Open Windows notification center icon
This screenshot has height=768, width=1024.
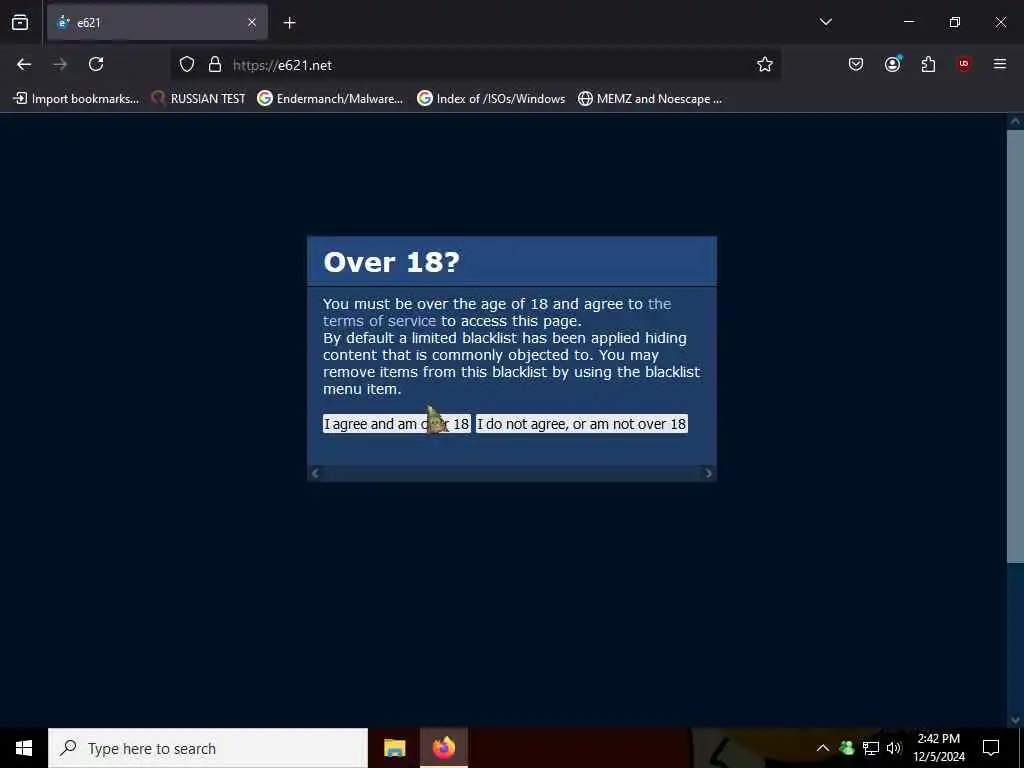(991, 748)
